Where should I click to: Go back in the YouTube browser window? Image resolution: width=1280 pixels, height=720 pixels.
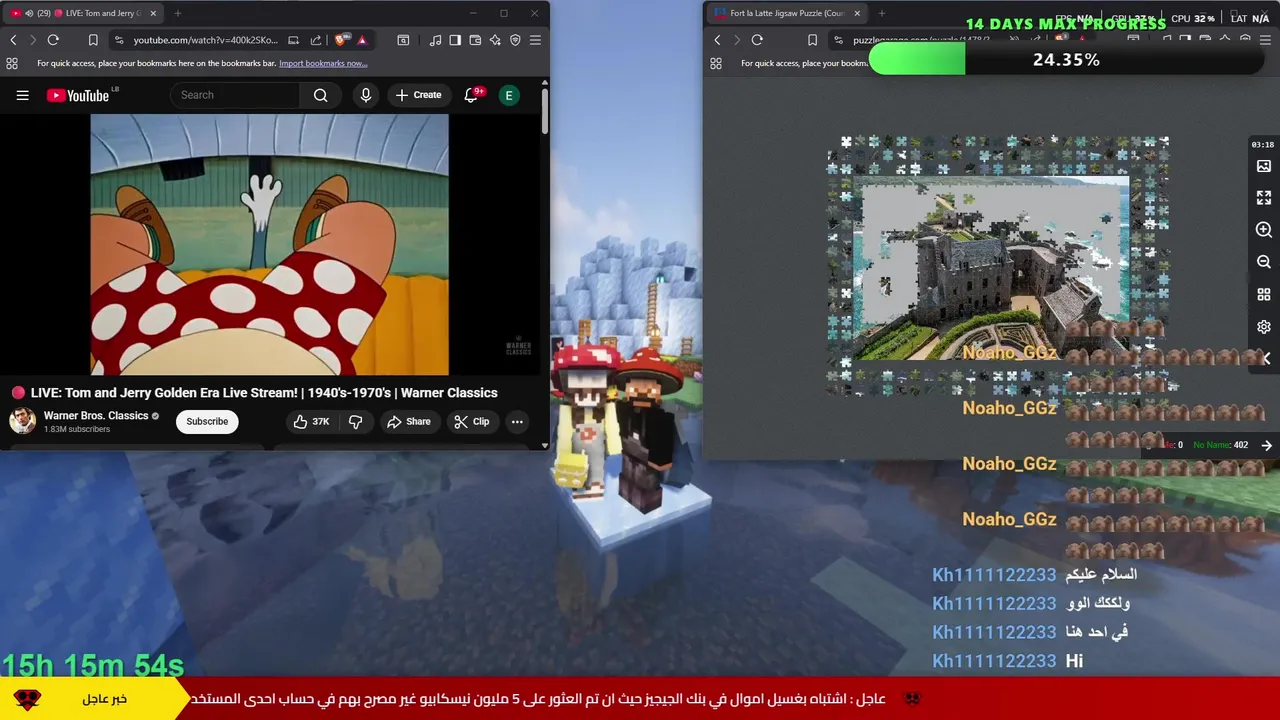pos(13,40)
